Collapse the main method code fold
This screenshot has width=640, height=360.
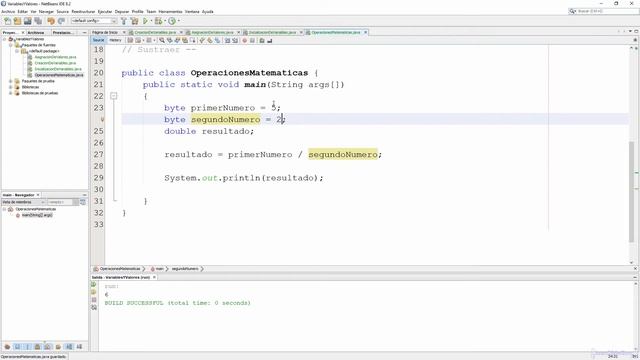coord(114,96)
